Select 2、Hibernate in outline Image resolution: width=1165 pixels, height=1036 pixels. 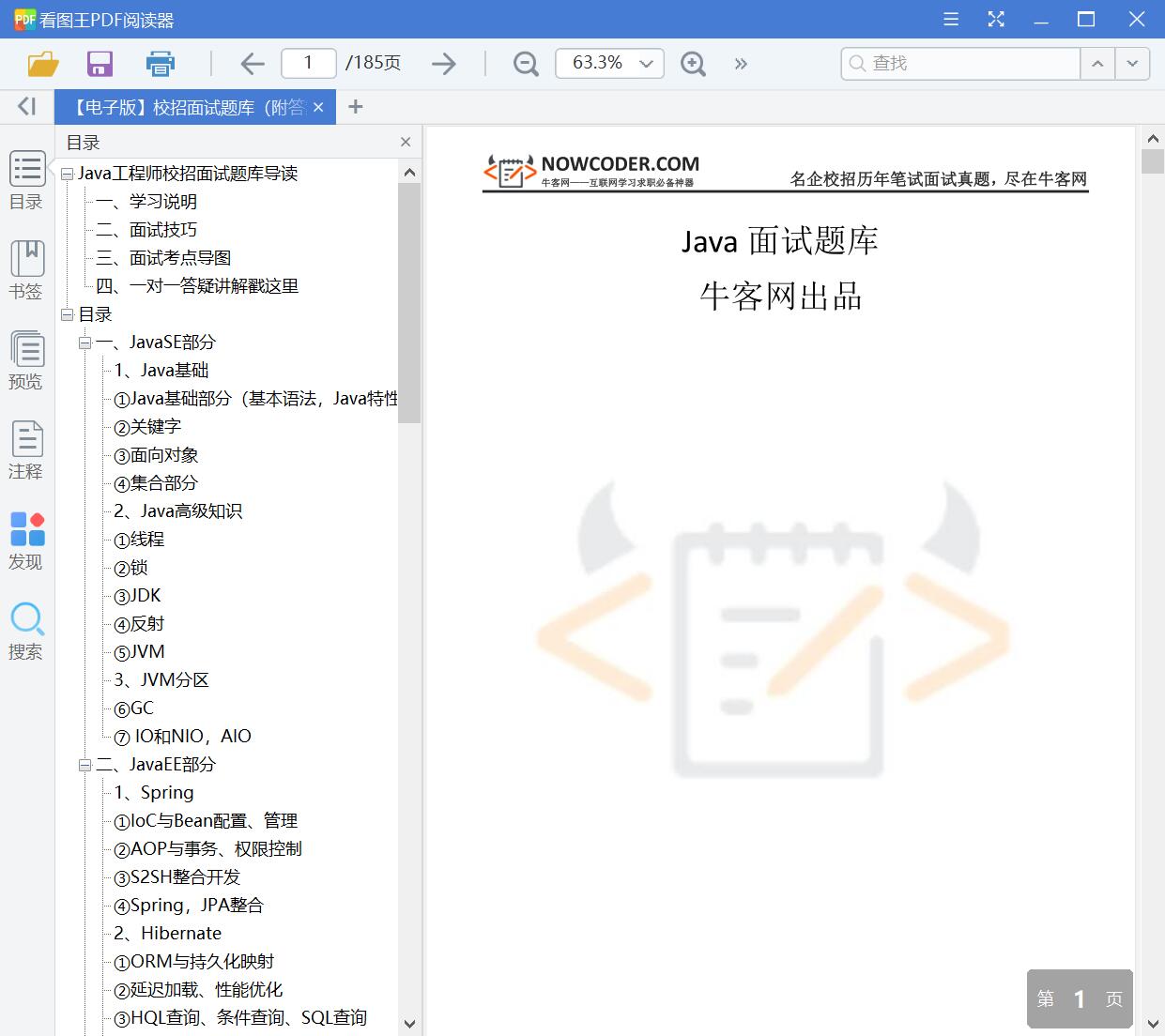(168, 934)
